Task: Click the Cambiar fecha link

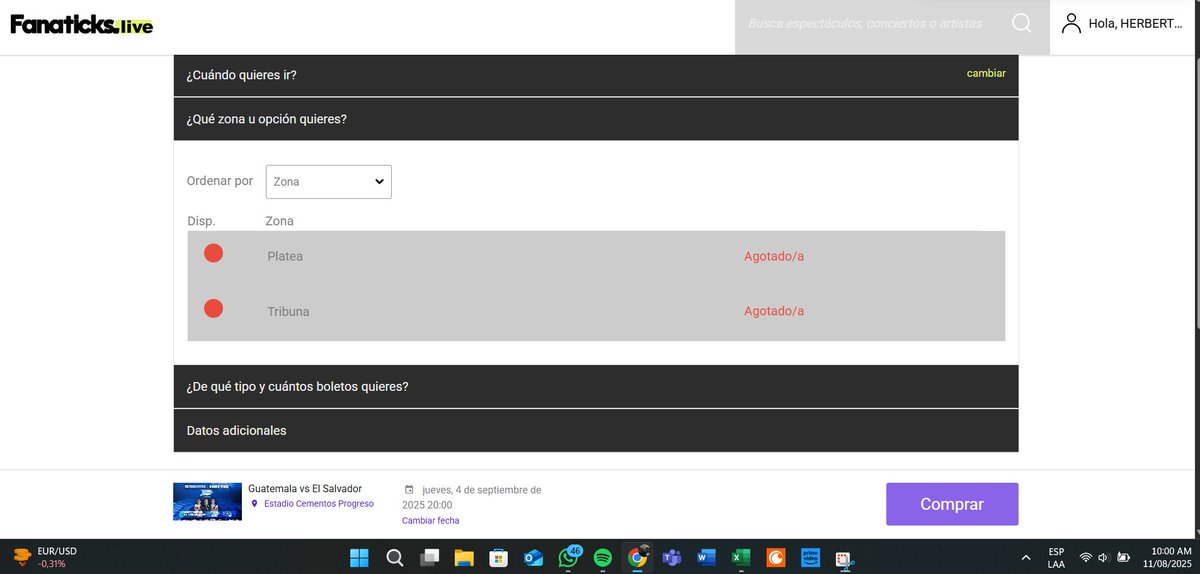Action: pyautogui.click(x=430, y=520)
